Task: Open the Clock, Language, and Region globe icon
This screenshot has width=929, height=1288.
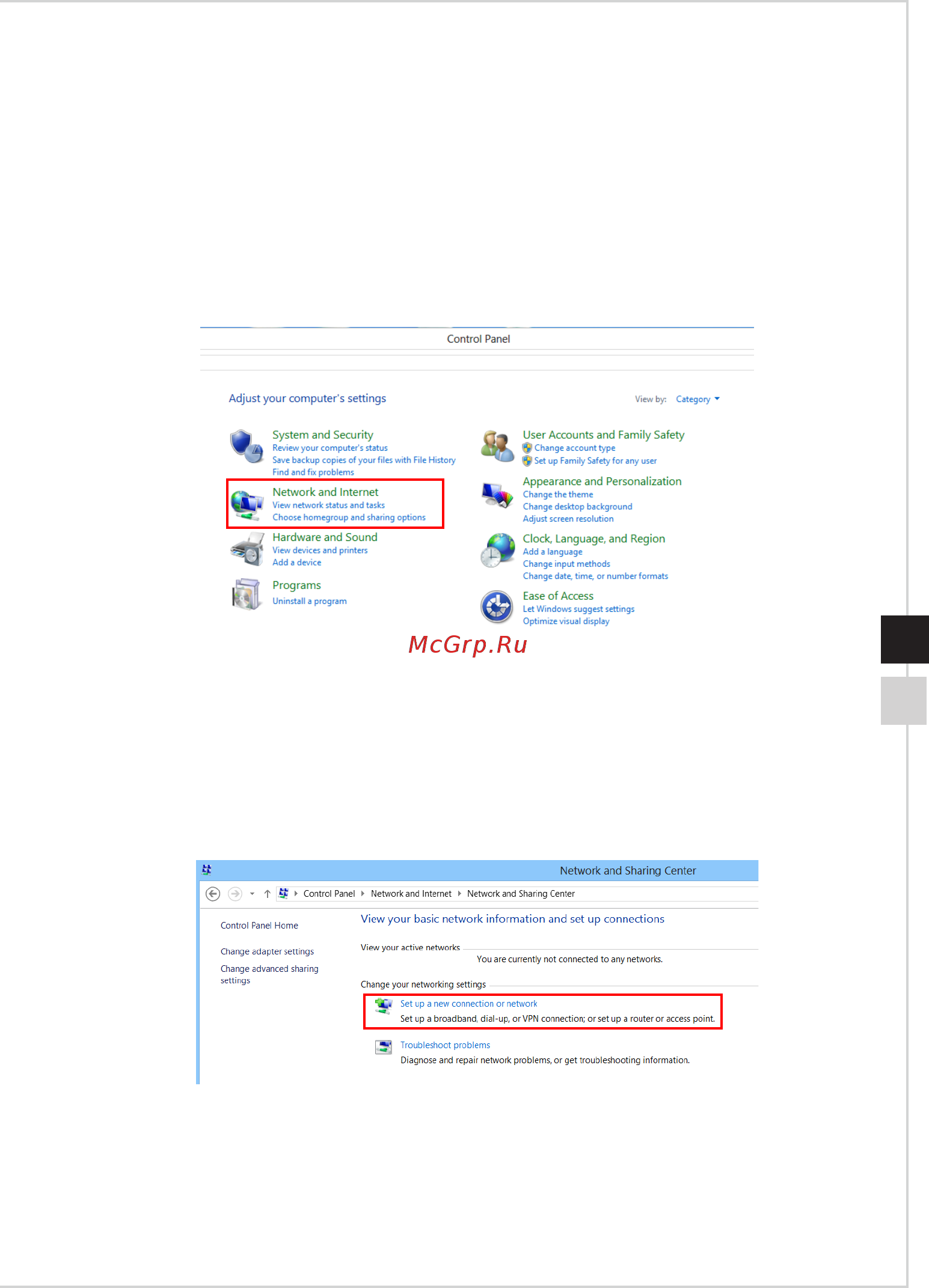Action: (x=497, y=550)
